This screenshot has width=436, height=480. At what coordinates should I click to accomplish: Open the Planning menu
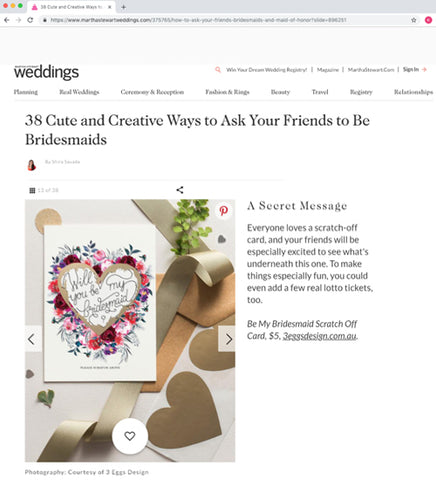pyautogui.click(x=26, y=92)
